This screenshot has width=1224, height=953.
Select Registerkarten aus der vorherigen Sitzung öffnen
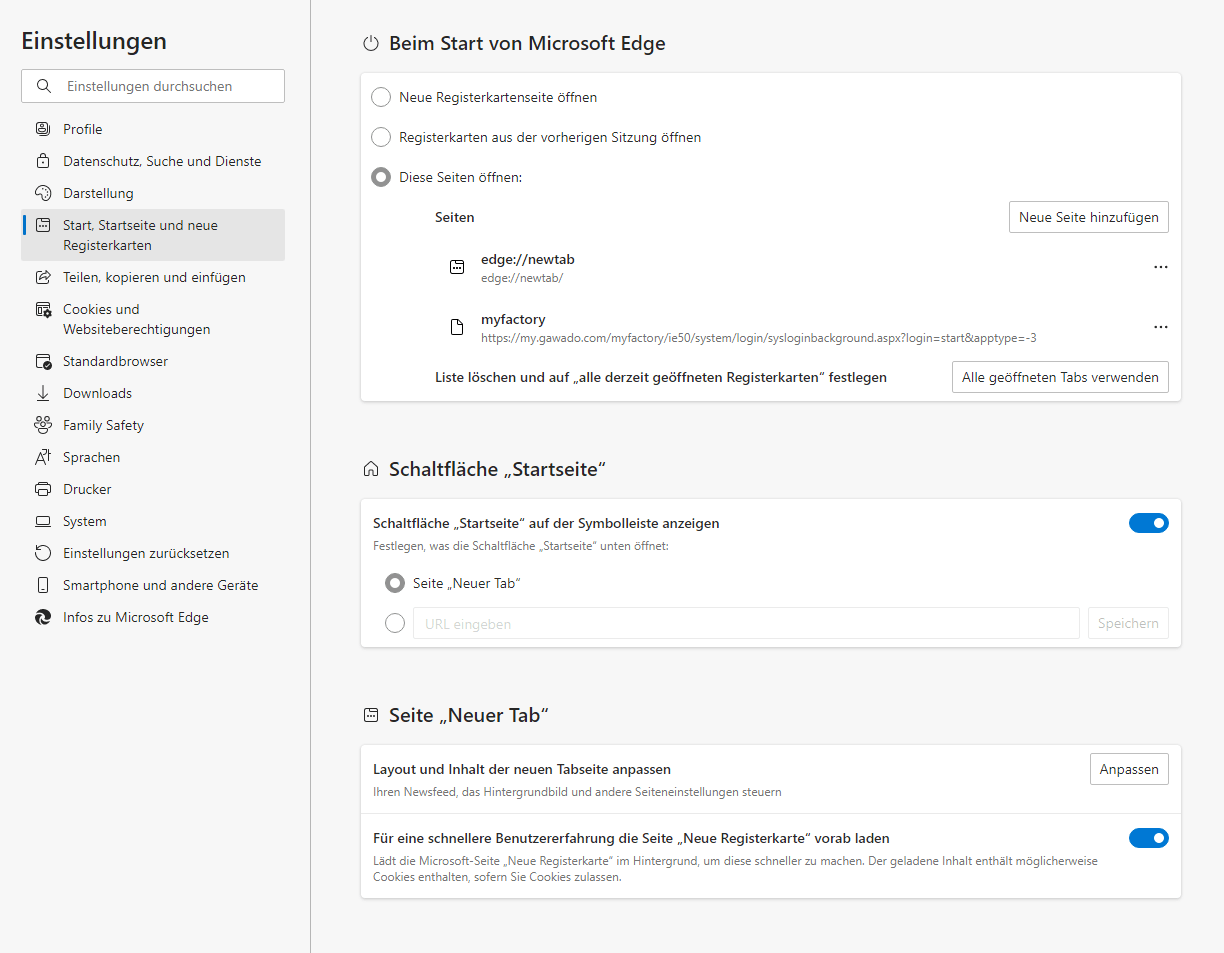(x=381, y=137)
